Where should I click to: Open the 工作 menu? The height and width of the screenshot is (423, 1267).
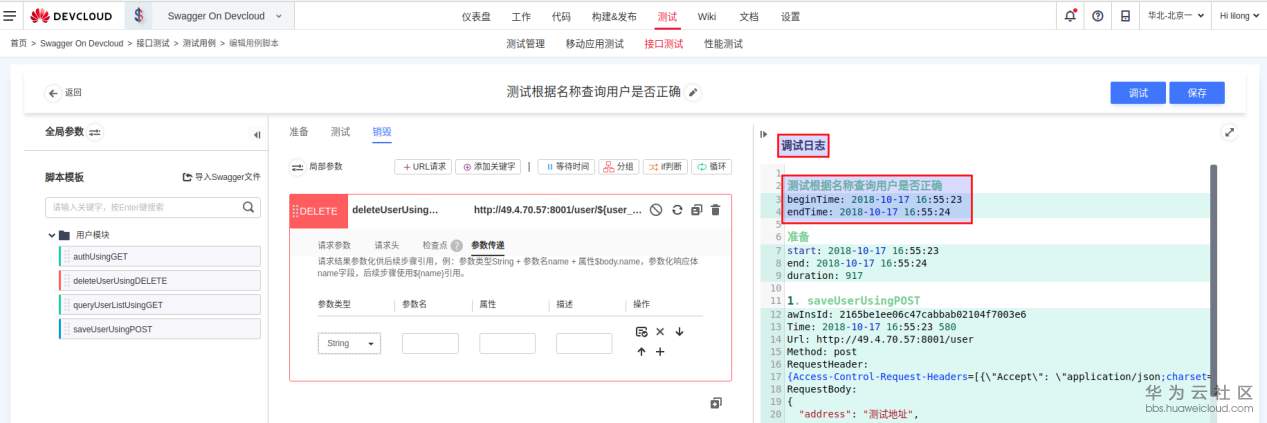[x=521, y=16]
